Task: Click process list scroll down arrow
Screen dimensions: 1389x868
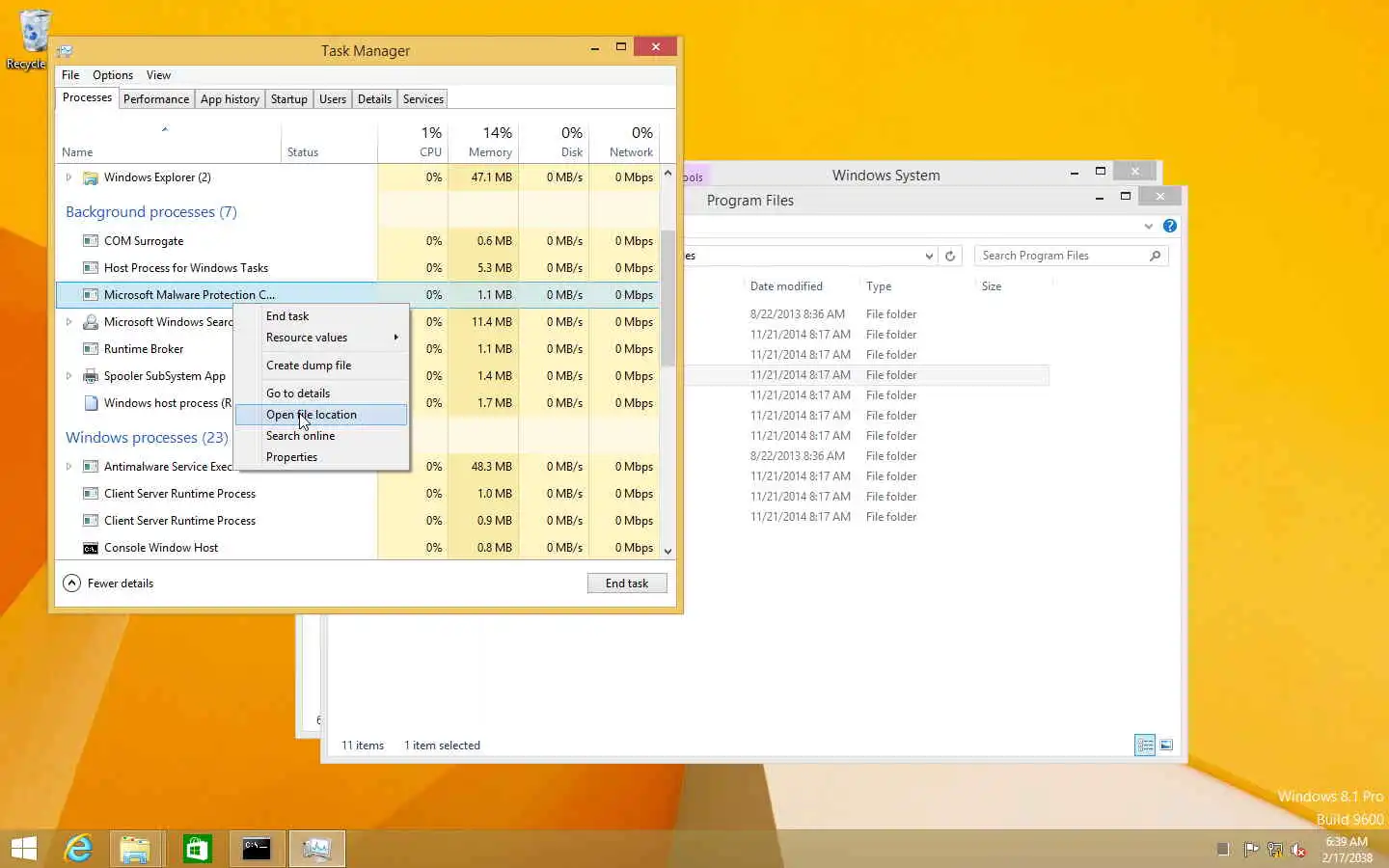Action: [667, 551]
